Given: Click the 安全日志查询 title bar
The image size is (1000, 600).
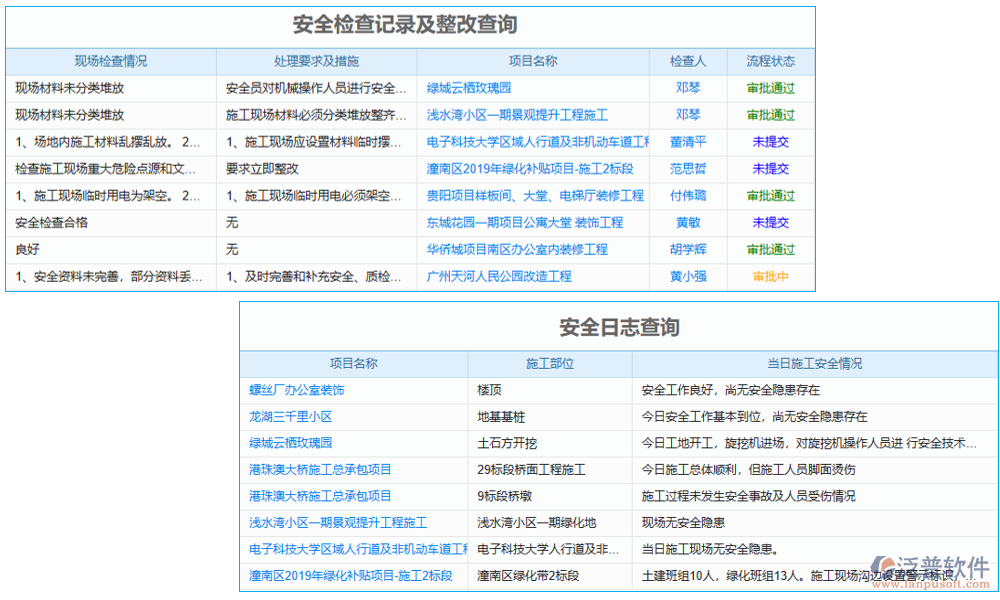Looking at the screenshot, I should tap(619, 327).
